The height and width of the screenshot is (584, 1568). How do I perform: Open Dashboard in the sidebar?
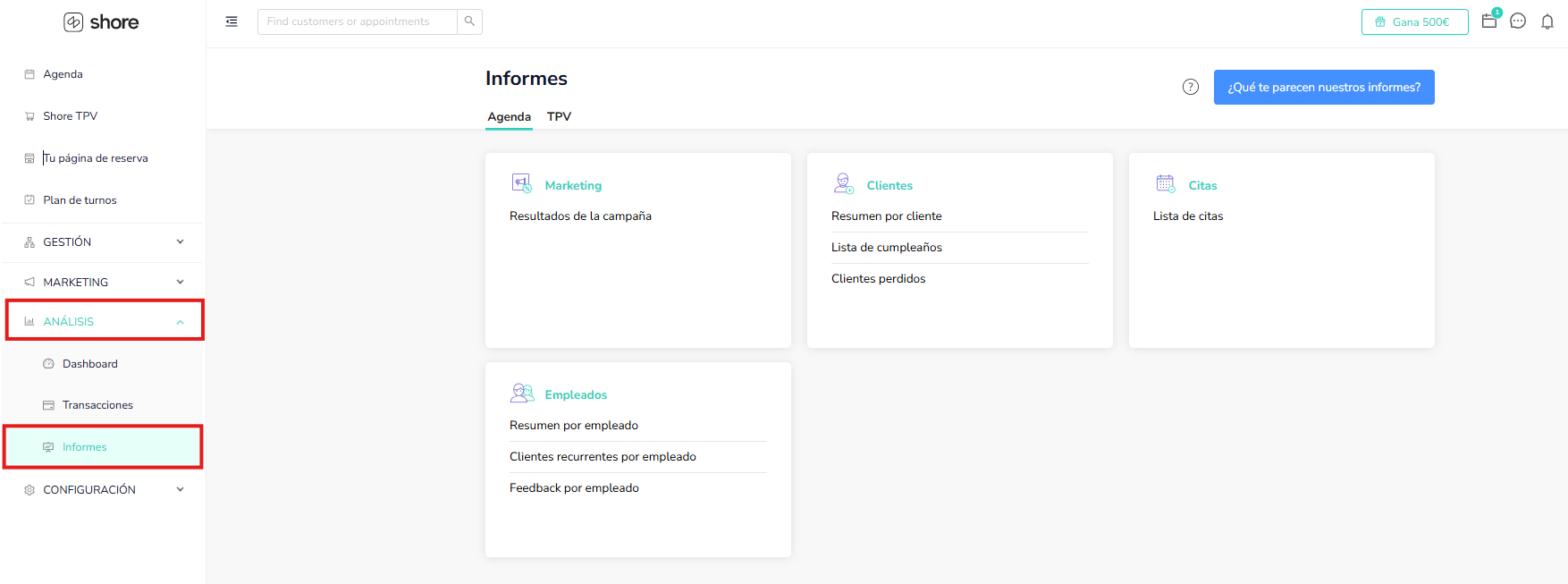89,364
